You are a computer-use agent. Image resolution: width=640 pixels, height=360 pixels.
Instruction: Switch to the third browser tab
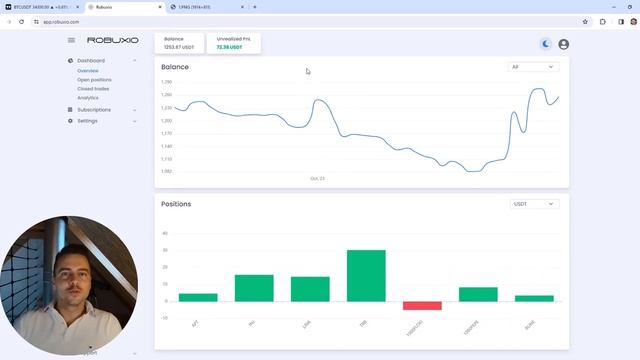tap(207, 7)
